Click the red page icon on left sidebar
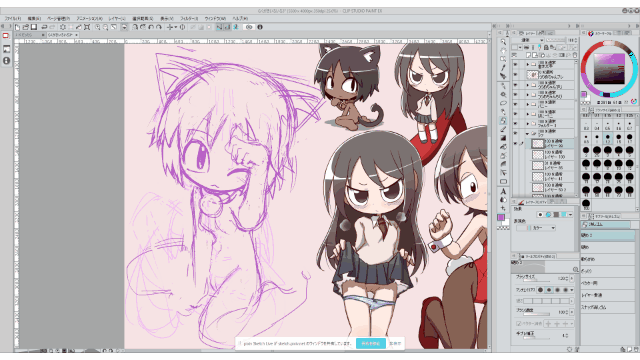 click(6, 36)
